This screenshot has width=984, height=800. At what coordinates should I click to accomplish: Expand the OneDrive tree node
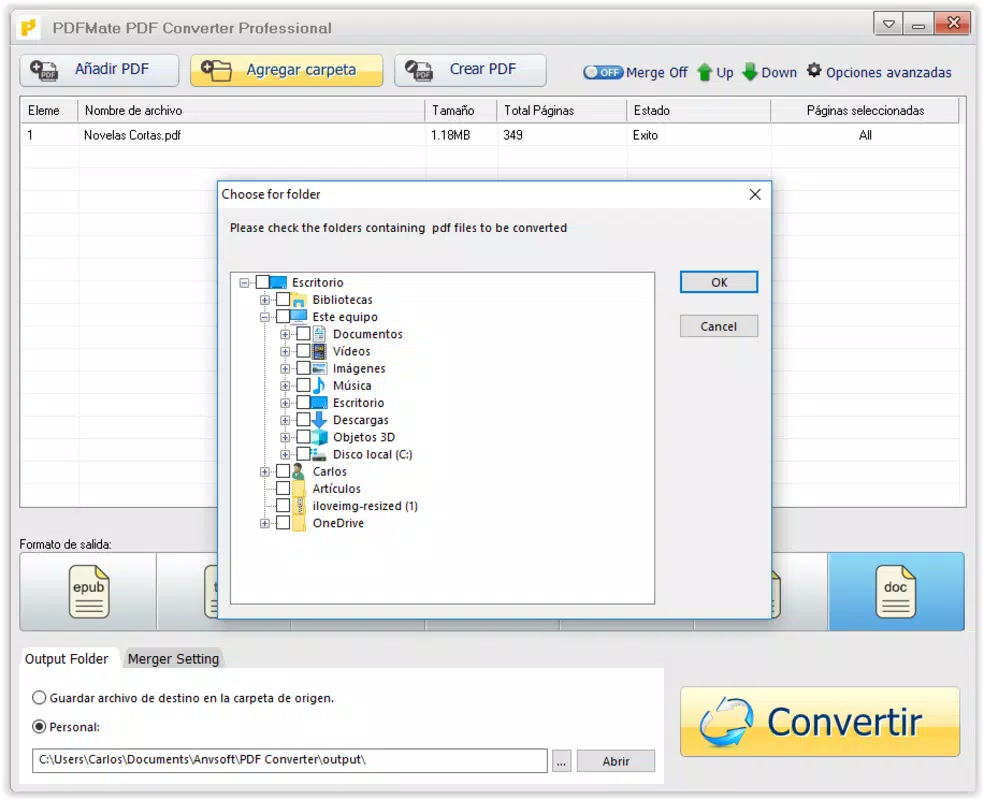265,523
